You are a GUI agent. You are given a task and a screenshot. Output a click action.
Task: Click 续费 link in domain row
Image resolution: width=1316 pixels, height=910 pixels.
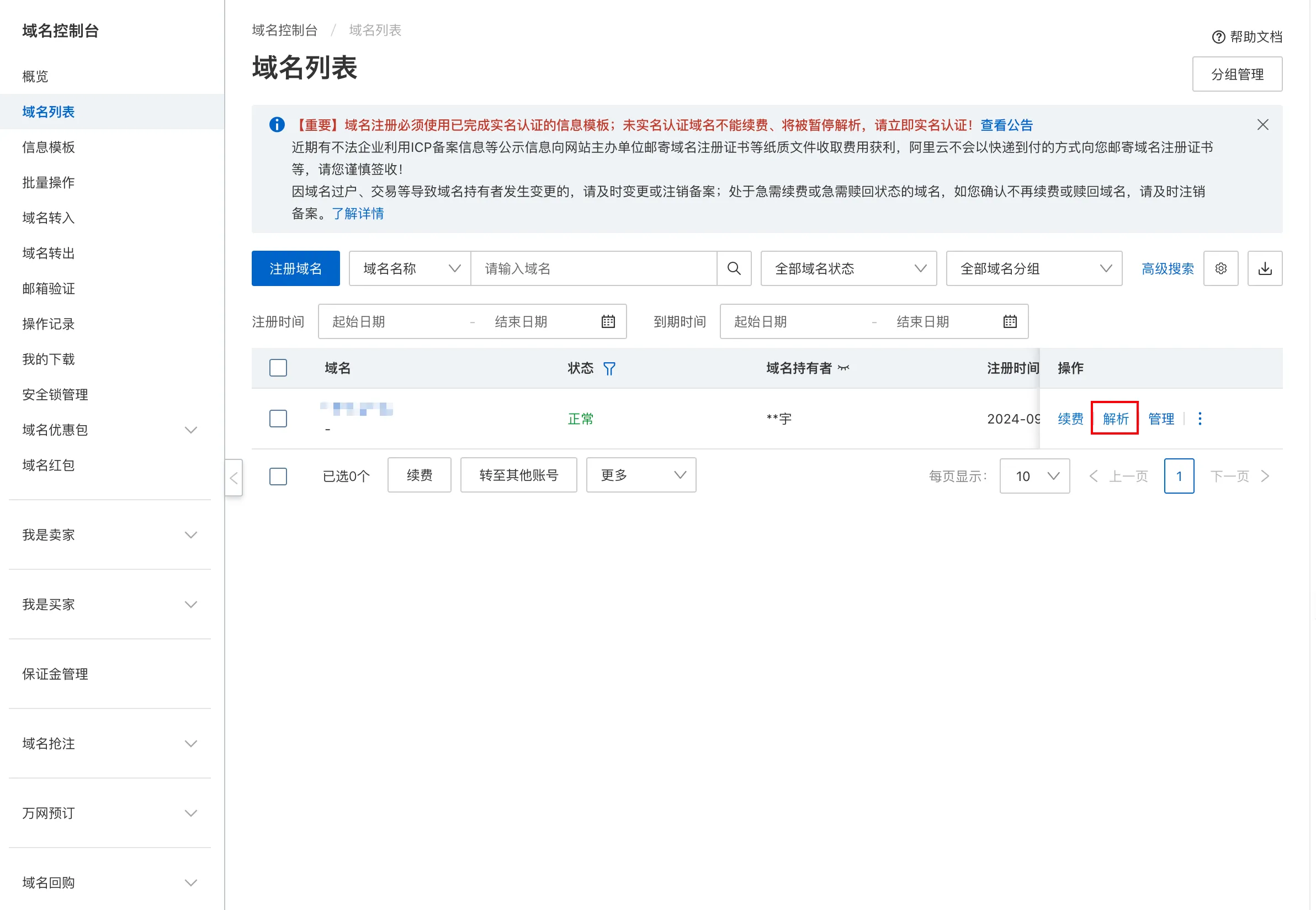(x=1070, y=419)
